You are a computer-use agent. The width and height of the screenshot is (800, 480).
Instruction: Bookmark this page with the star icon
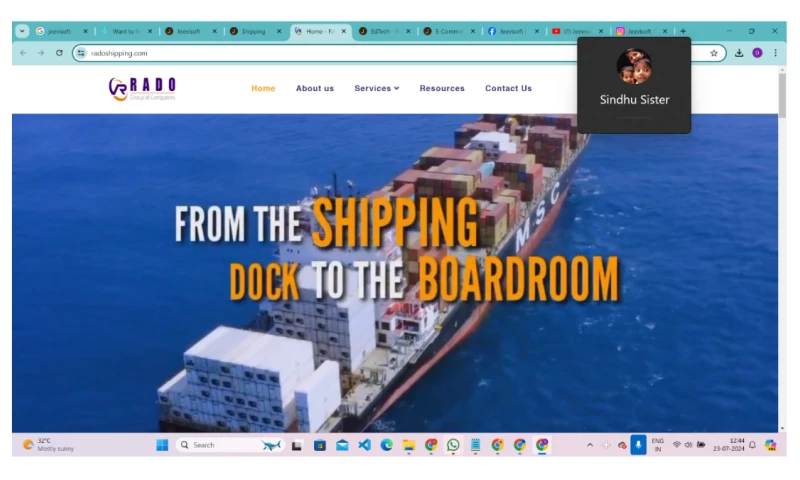[714, 53]
